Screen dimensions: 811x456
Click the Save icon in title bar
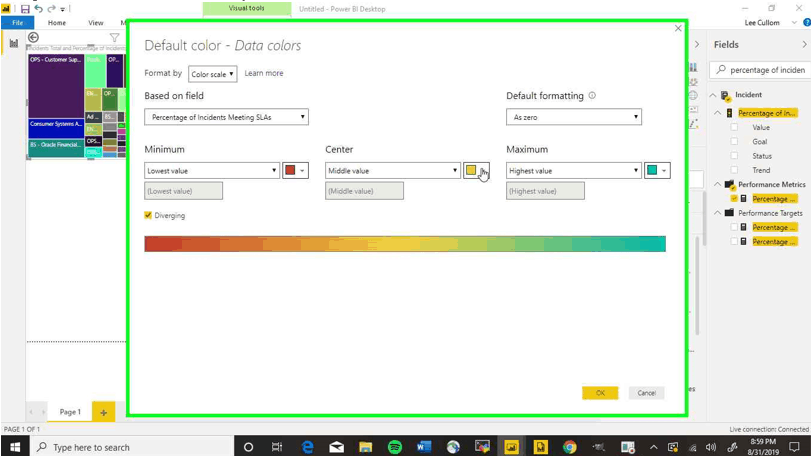click(25, 9)
